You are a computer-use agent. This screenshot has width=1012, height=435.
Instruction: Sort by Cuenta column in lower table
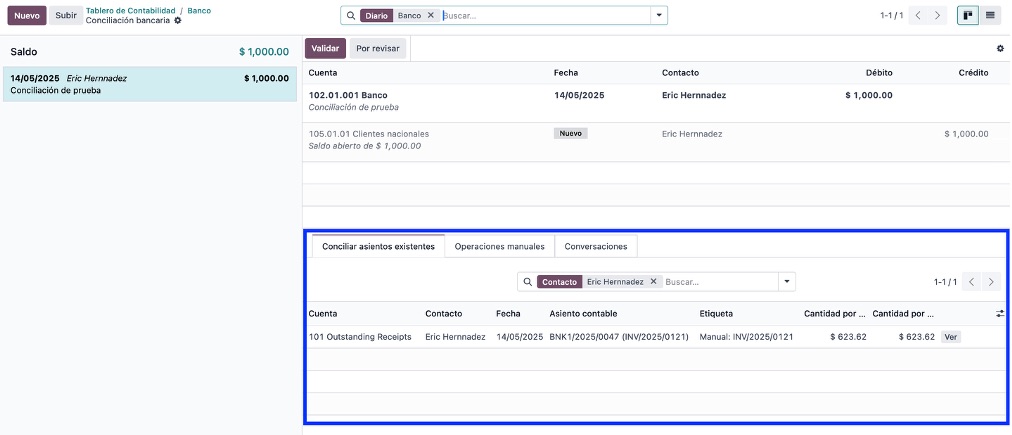(323, 314)
